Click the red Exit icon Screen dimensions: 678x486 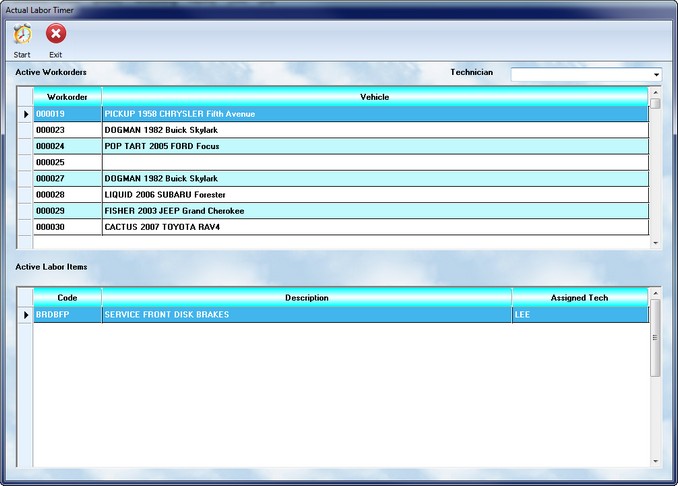(x=56, y=36)
